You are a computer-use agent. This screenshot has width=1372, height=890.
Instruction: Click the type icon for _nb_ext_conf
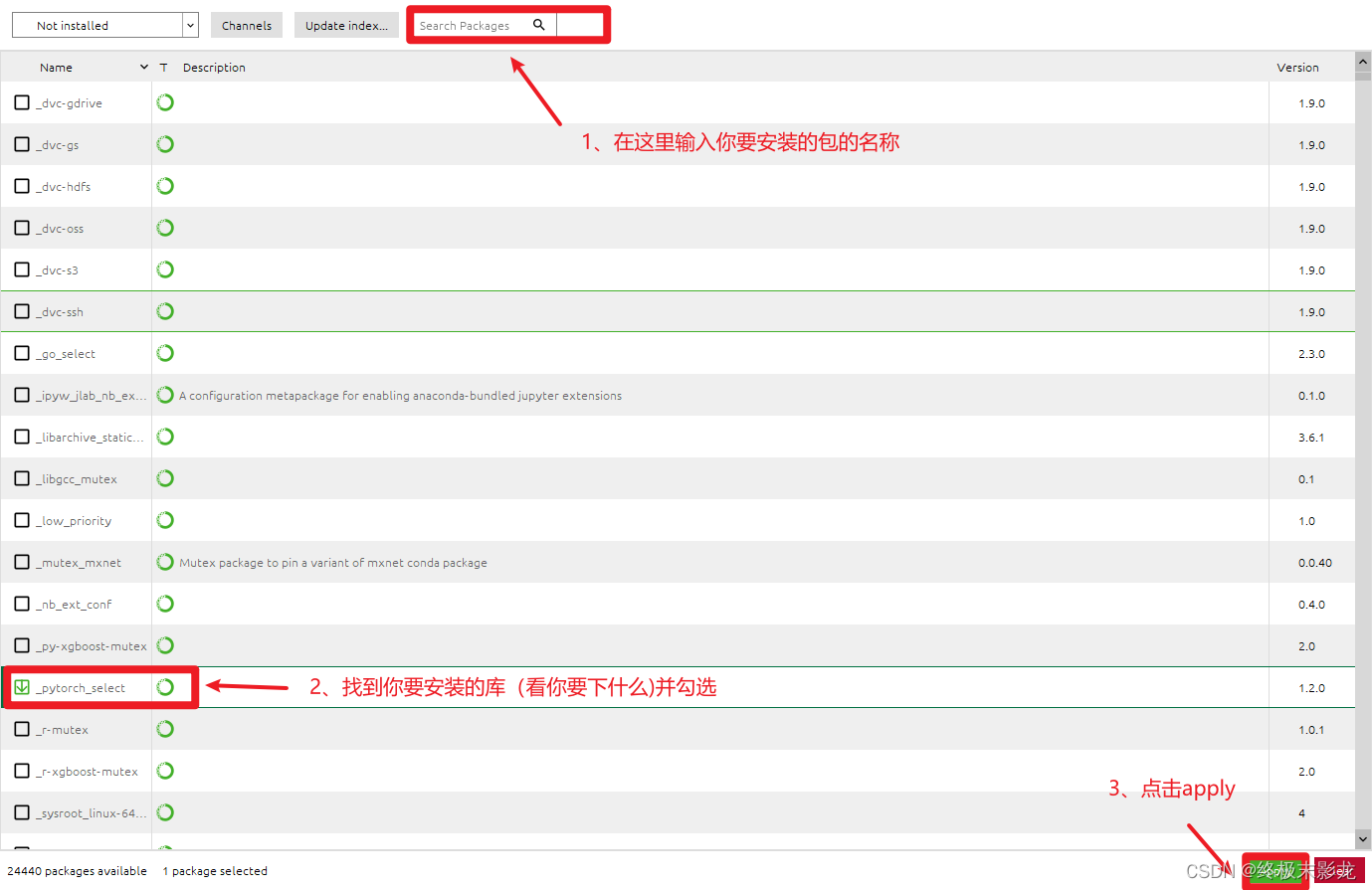point(165,604)
